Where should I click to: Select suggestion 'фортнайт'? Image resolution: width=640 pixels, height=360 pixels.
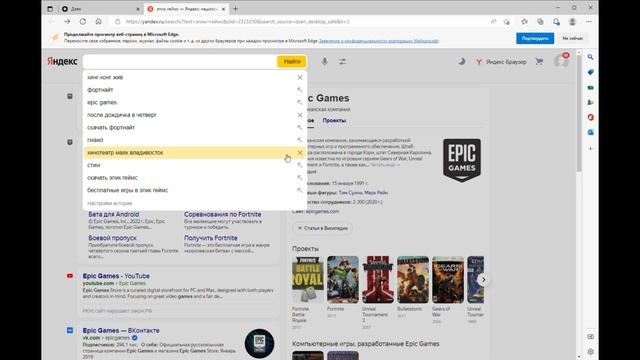195,90
